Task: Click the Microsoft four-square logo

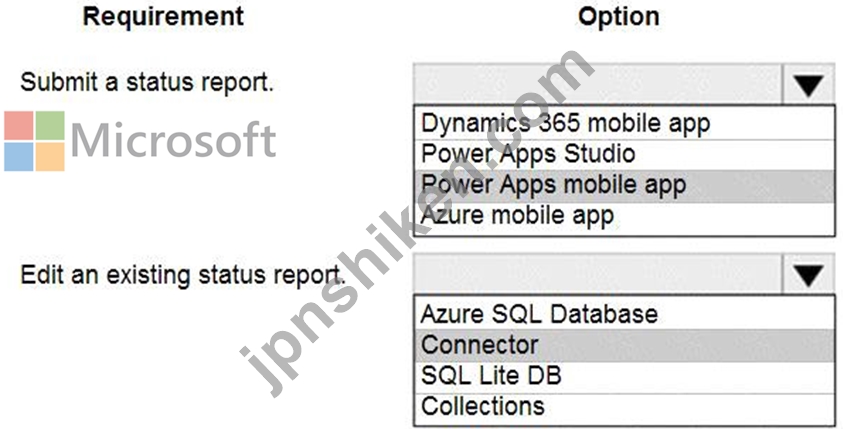Action: (x=35, y=141)
